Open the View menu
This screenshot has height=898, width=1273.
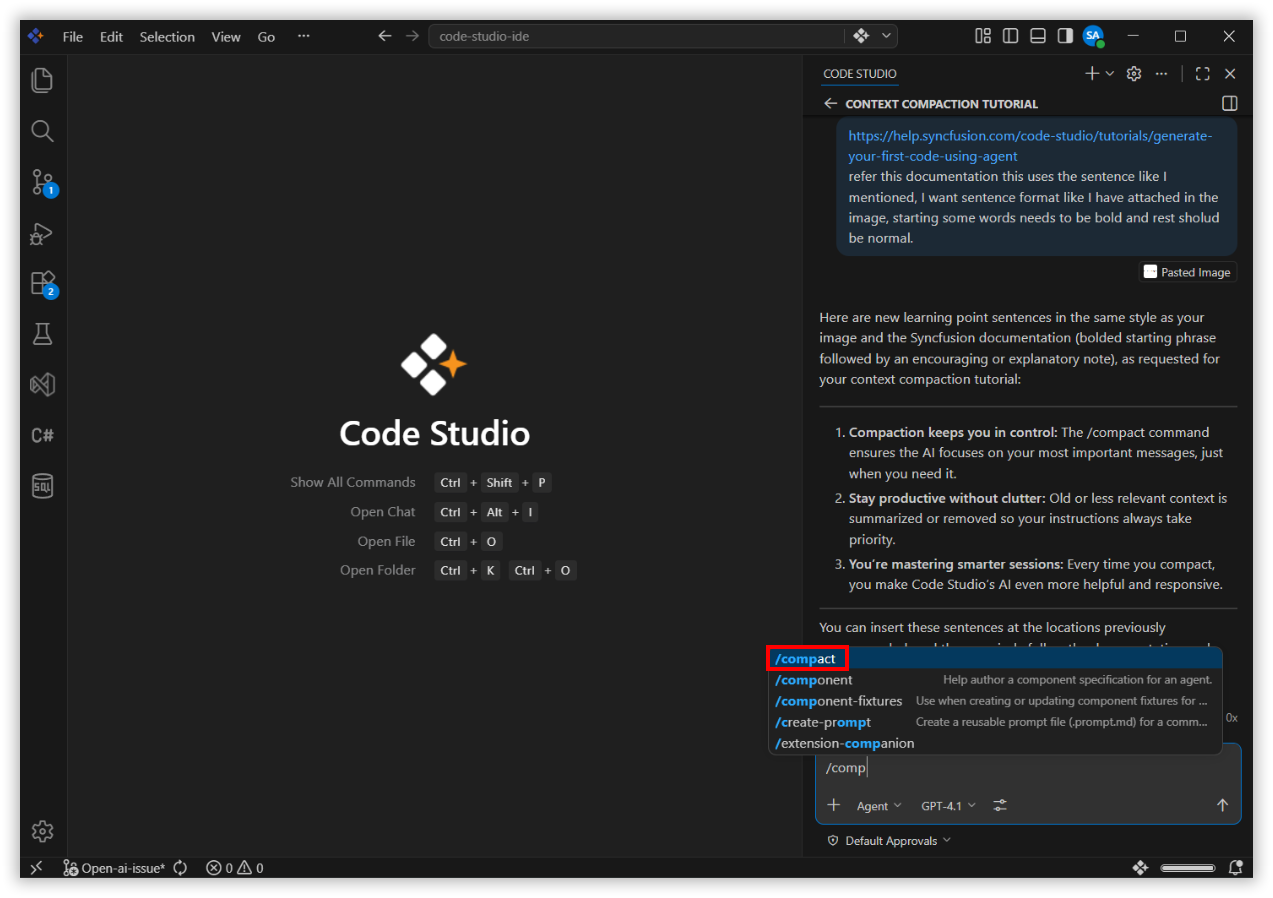(226, 36)
